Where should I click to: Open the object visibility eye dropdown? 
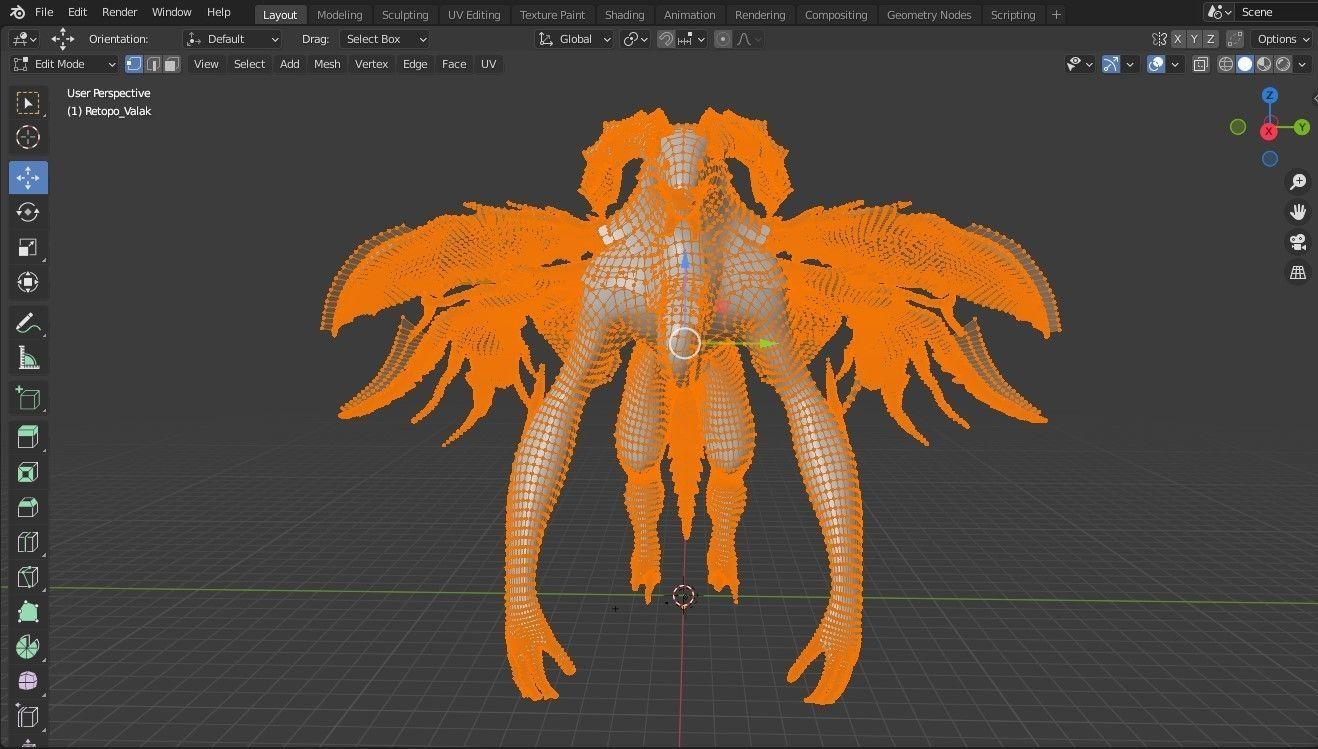pyautogui.click(x=1080, y=64)
